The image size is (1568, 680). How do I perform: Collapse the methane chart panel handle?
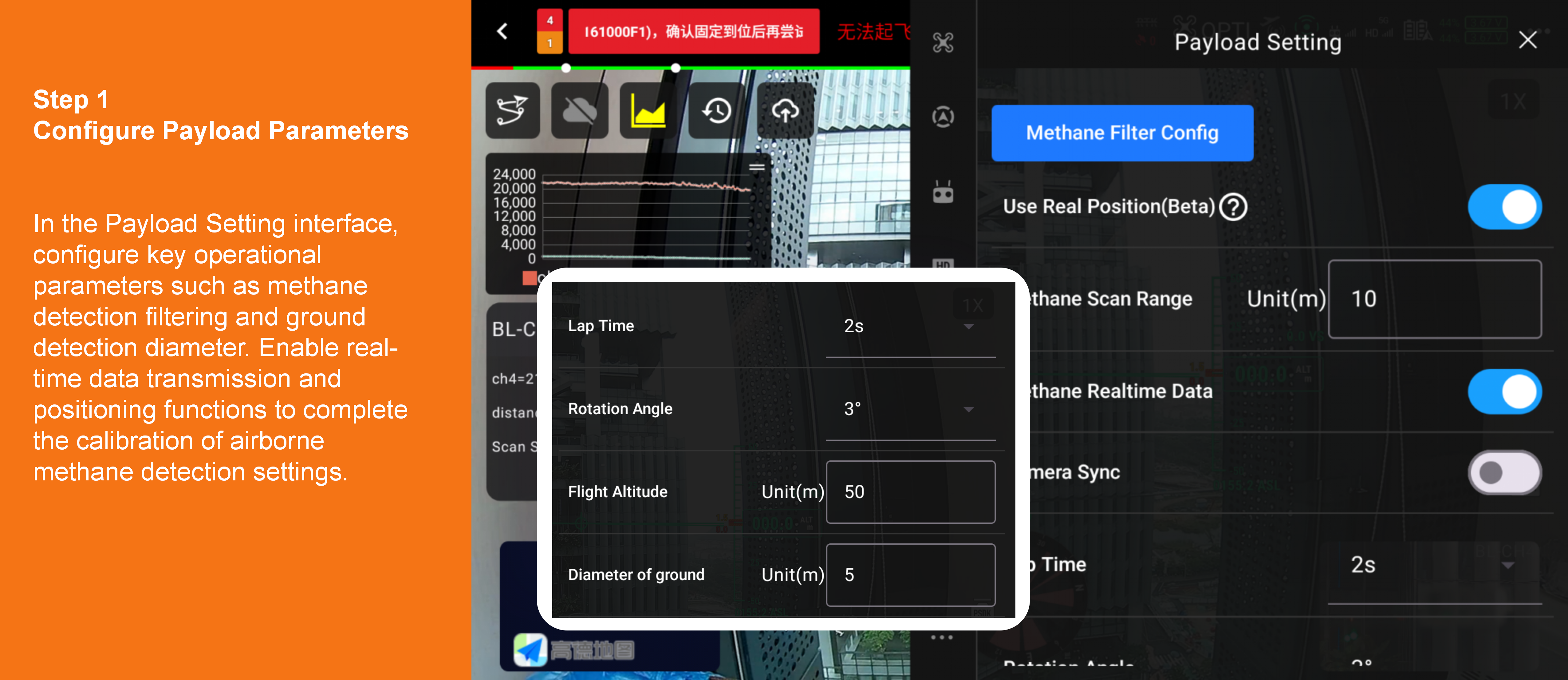point(757,168)
